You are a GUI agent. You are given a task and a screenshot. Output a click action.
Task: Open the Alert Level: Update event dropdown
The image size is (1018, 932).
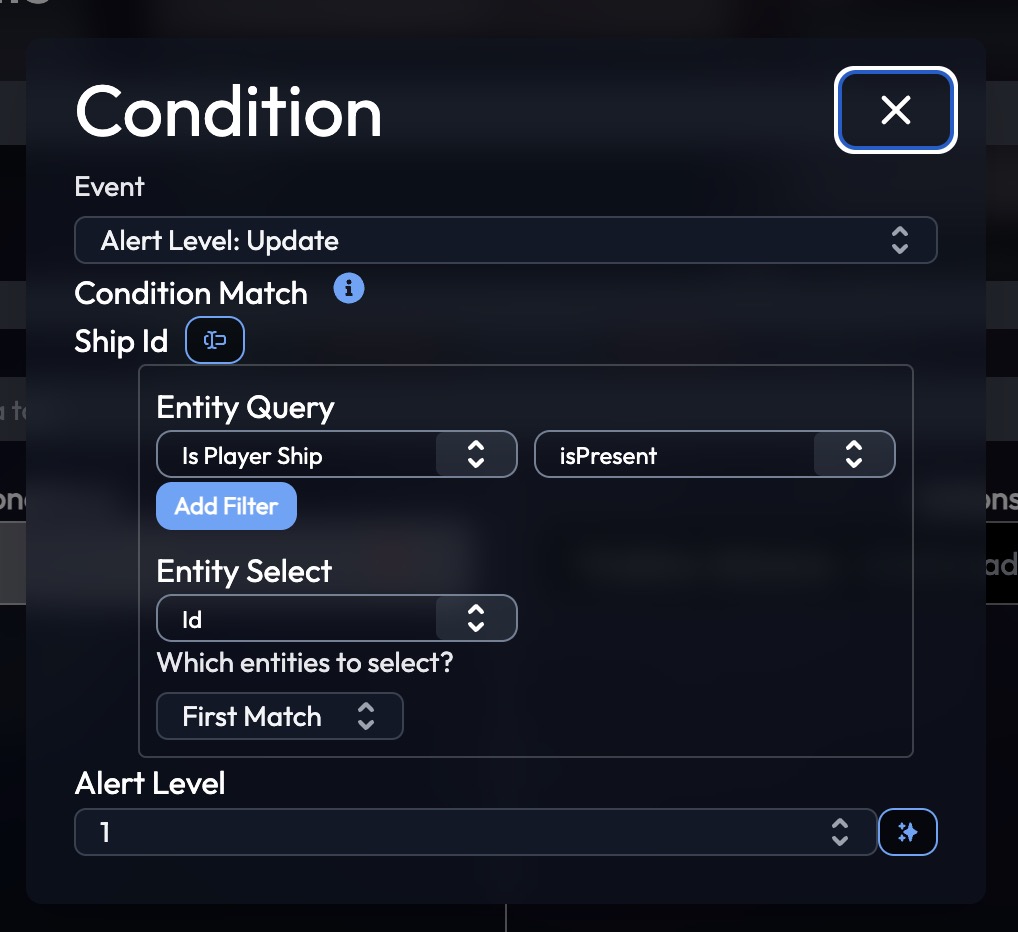pyautogui.click(x=506, y=240)
